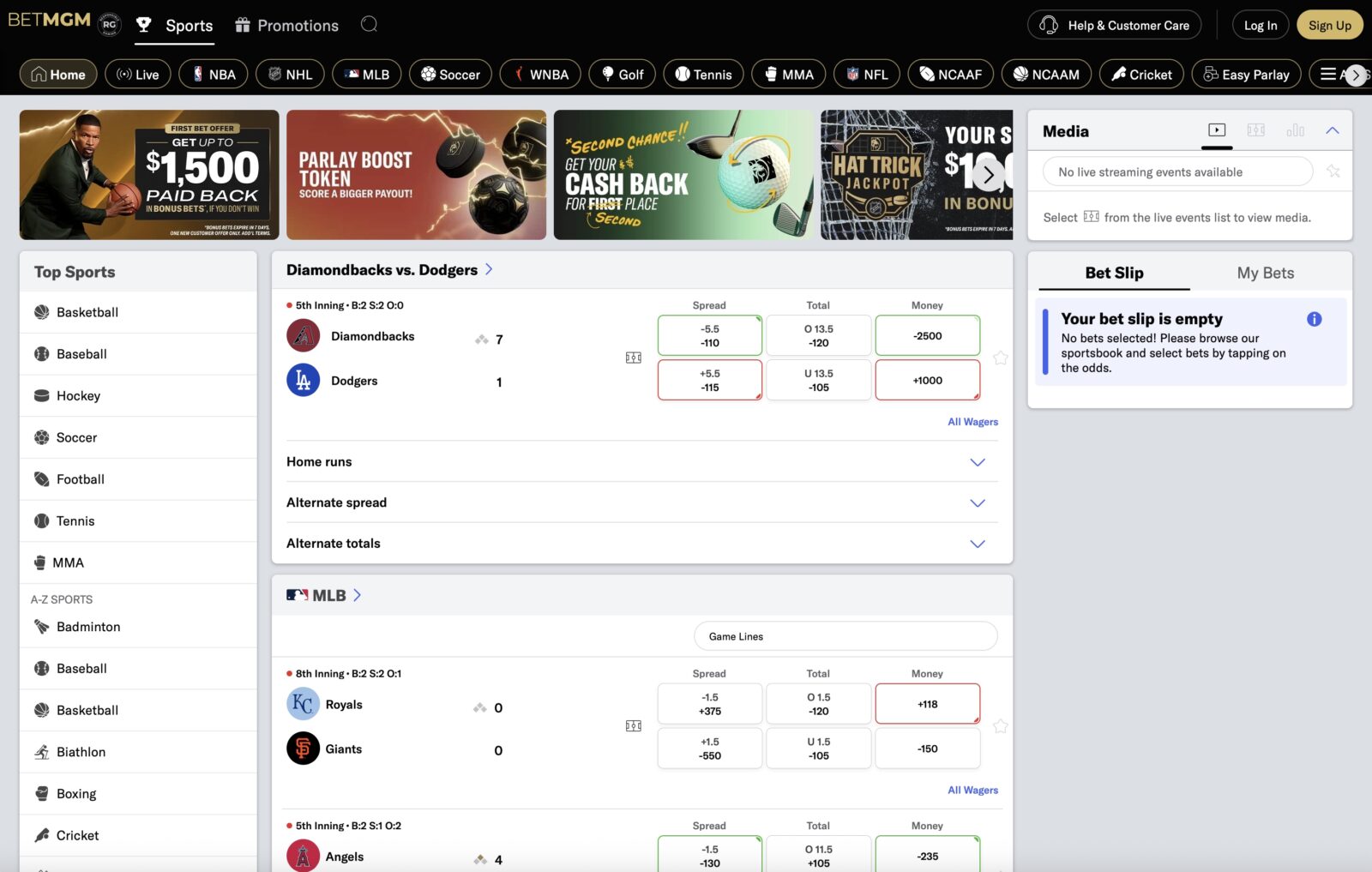Switch to the My Bets tab

(x=1265, y=273)
